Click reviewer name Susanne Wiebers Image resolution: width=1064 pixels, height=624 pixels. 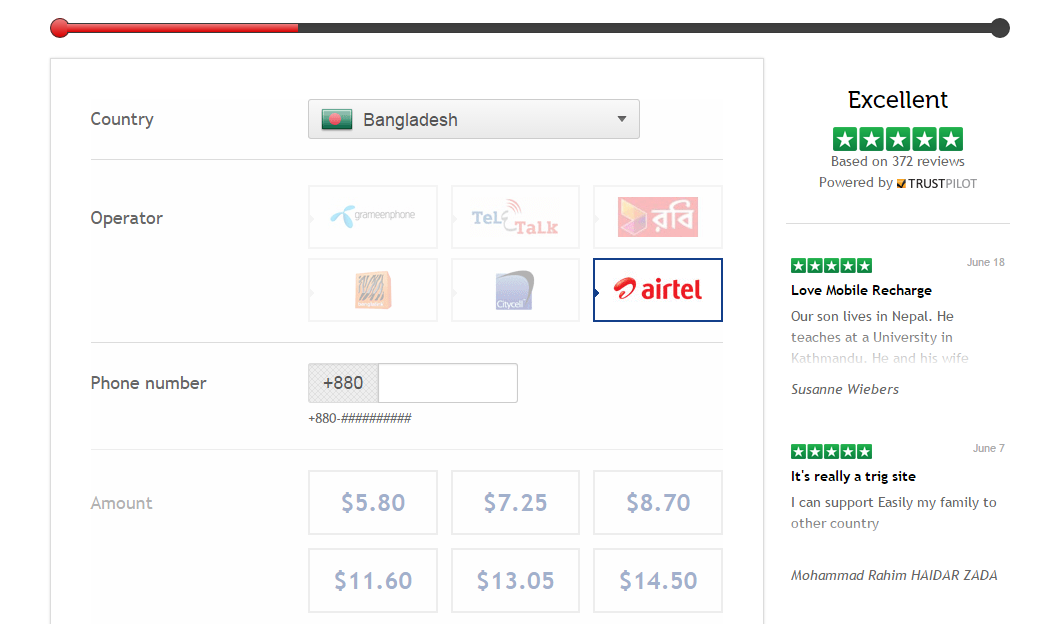[845, 389]
